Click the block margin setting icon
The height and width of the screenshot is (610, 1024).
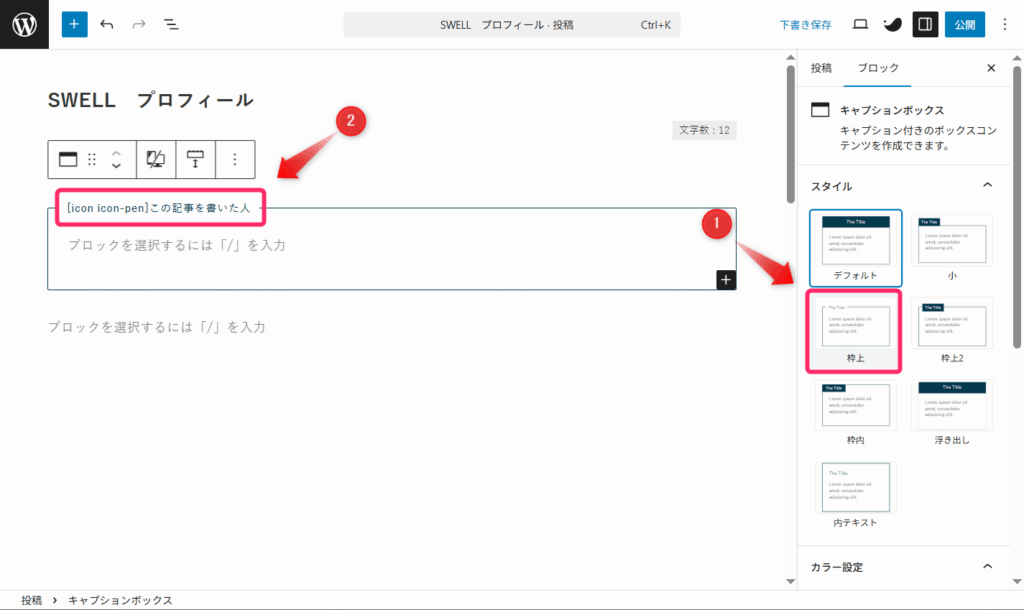(195, 159)
